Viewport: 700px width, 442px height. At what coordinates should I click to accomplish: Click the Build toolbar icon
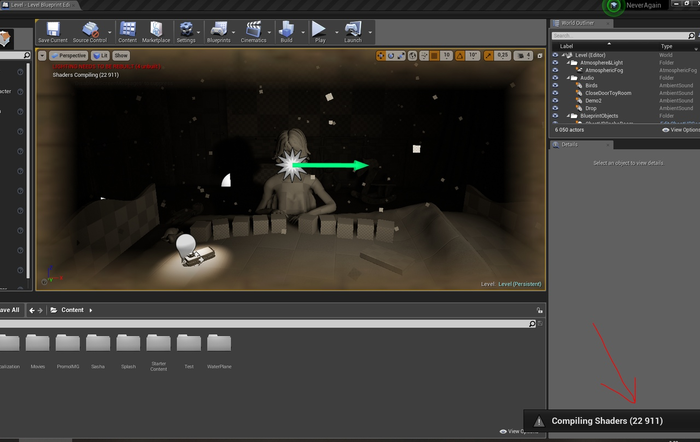click(x=286, y=30)
